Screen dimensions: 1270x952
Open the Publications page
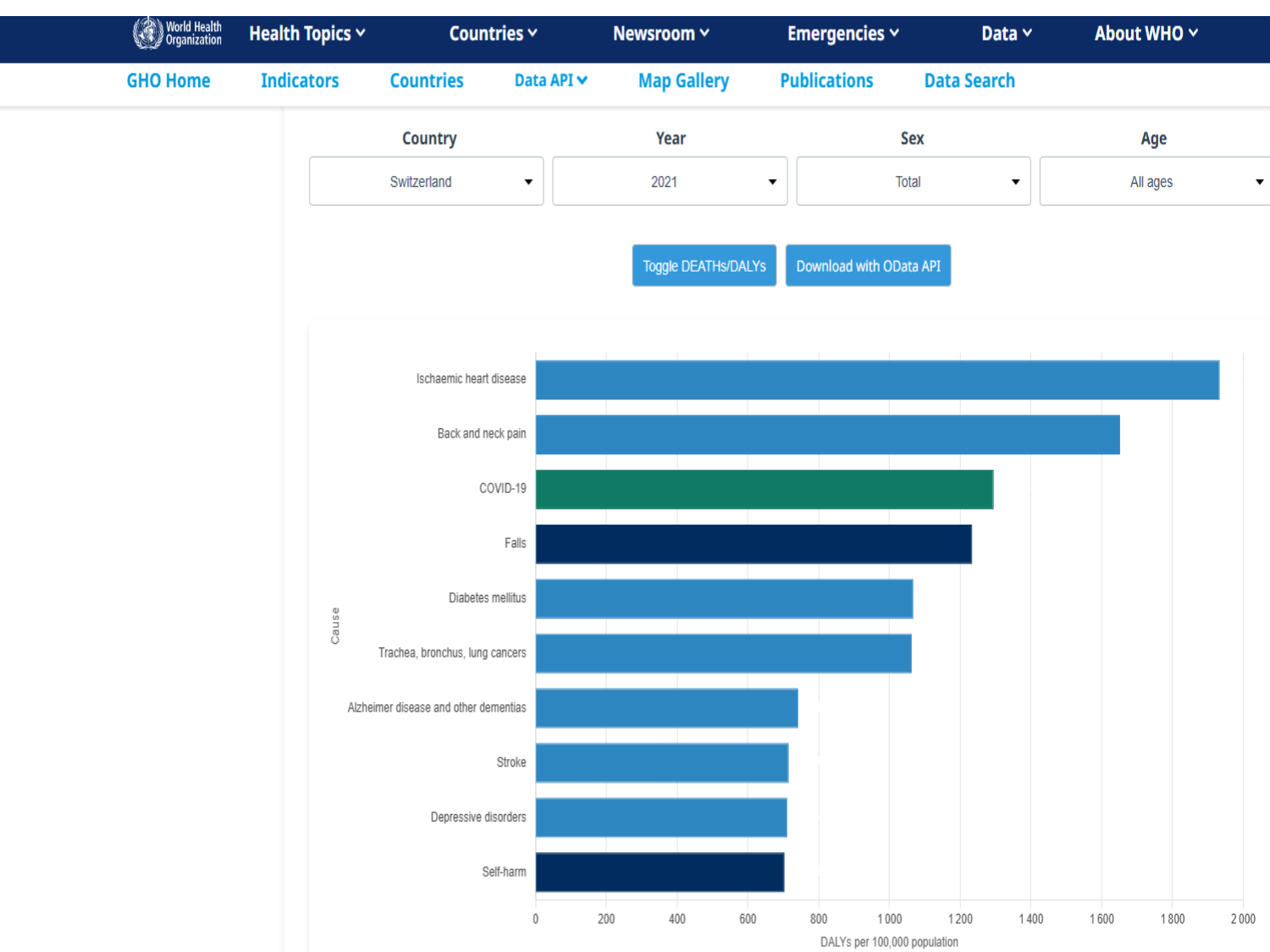click(x=826, y=81)
